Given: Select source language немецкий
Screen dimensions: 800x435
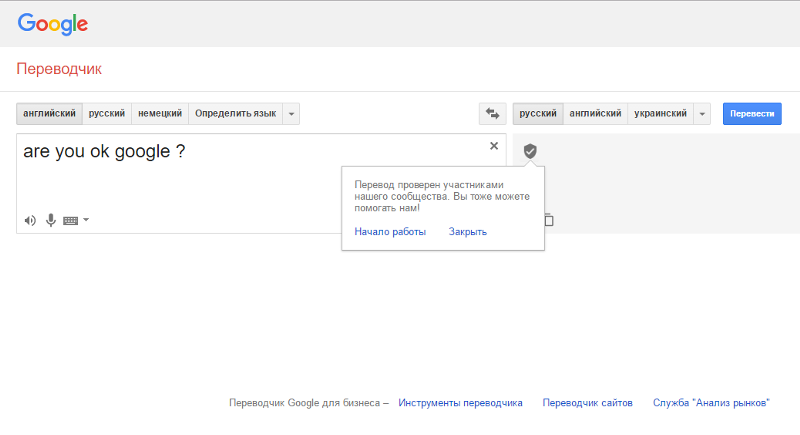Looking at the screenshot, I should pyautogui.click(x=160, y=114).
